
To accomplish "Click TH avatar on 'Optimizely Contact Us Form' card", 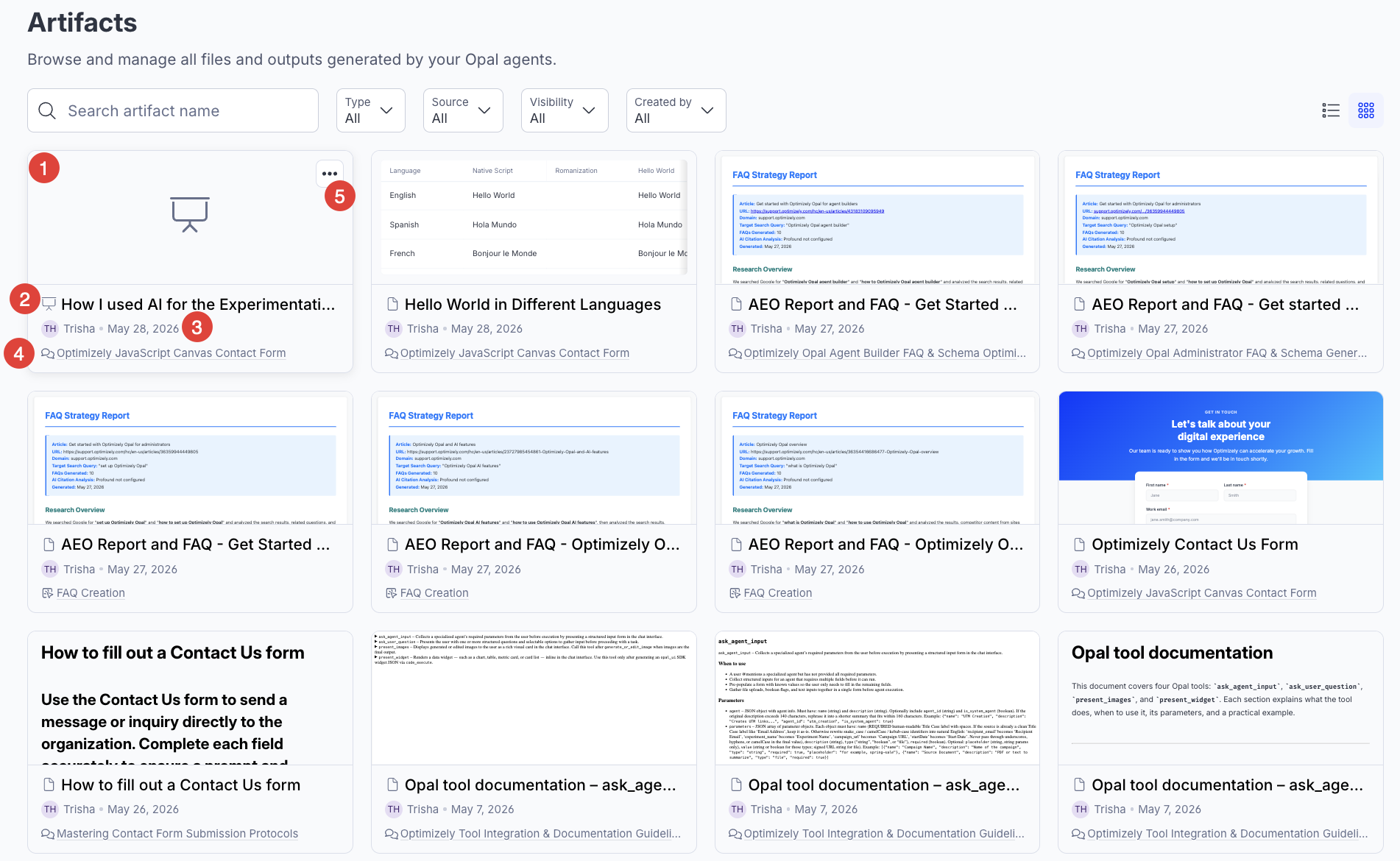I will pyautogui.click(x=1081, y=570).
